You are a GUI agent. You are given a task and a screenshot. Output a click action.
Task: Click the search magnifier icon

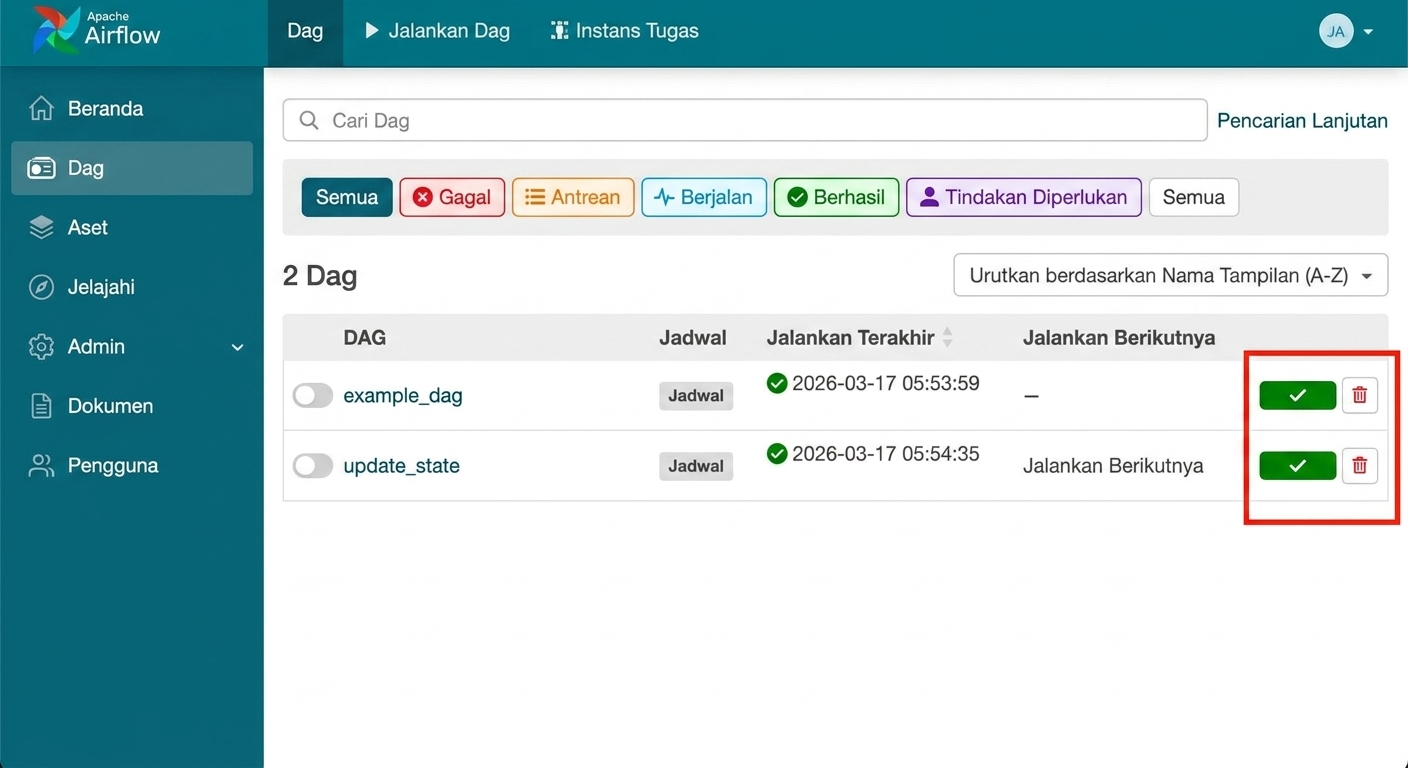click(x=309, y=120)
